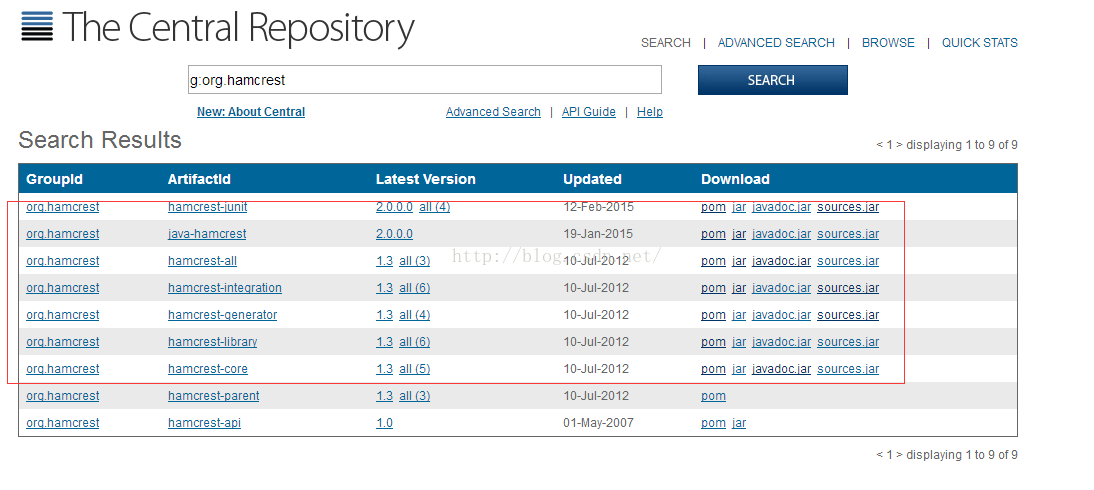Open java-hamcrest artifact link
The height and width of the screenshot is (490, 1094).
click(207, 234)
